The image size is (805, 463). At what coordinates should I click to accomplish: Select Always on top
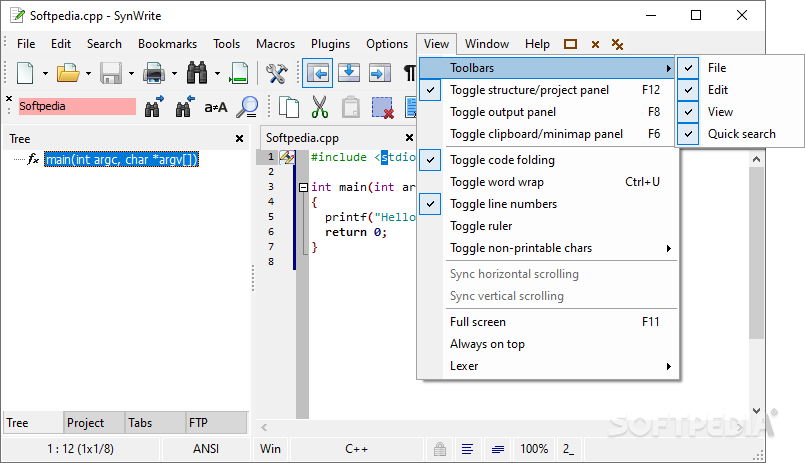tap(547, 344)
